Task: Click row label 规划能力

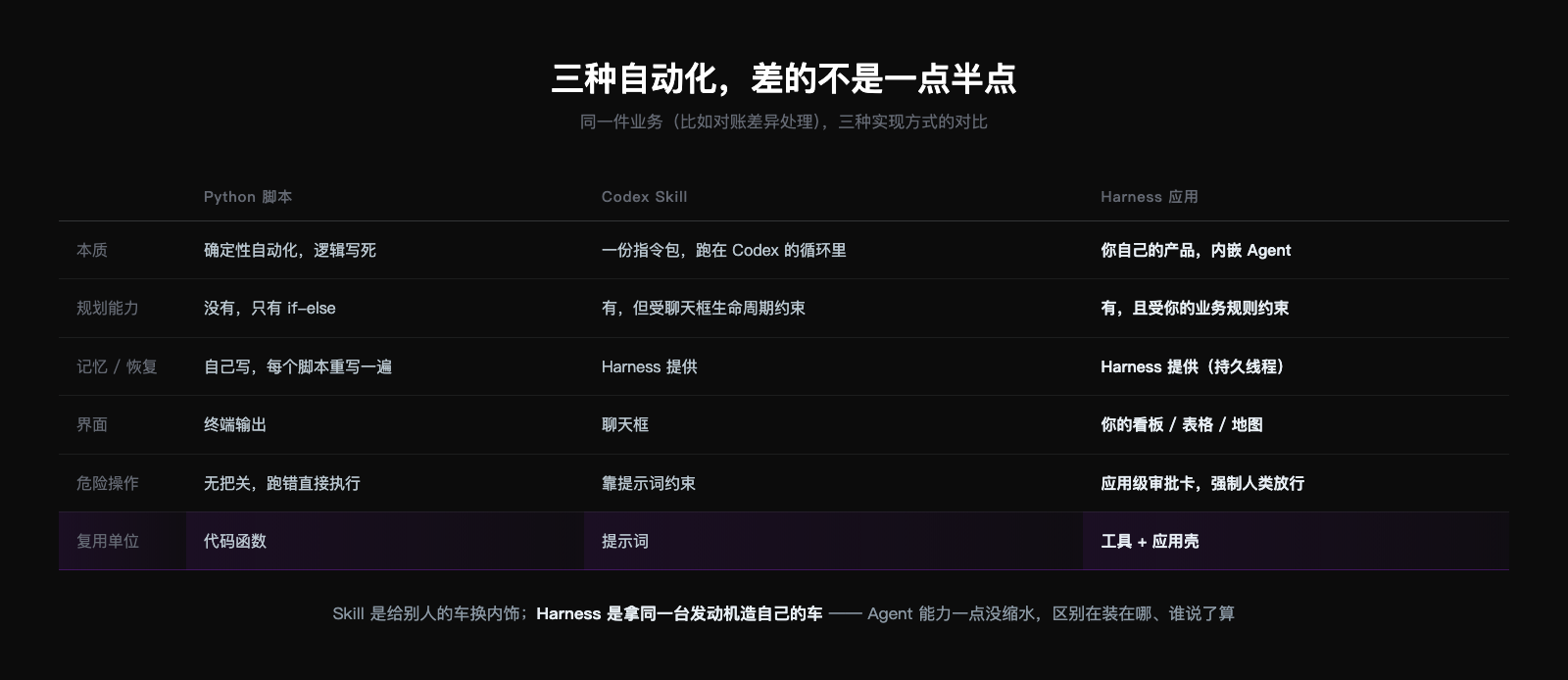Action: coord(108,308)
